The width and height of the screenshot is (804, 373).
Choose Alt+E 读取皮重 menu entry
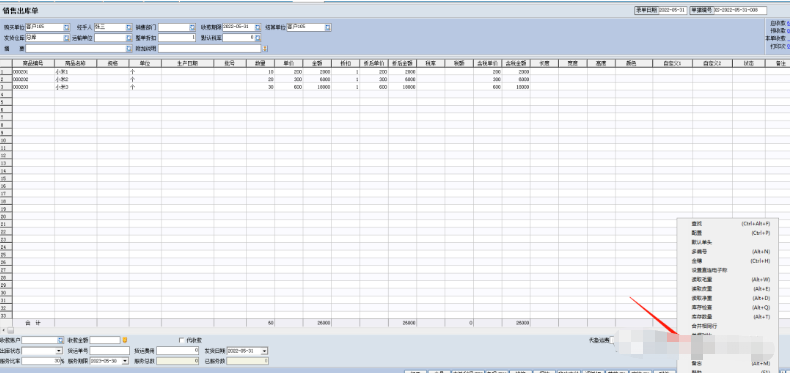click(x=728, y=289)
